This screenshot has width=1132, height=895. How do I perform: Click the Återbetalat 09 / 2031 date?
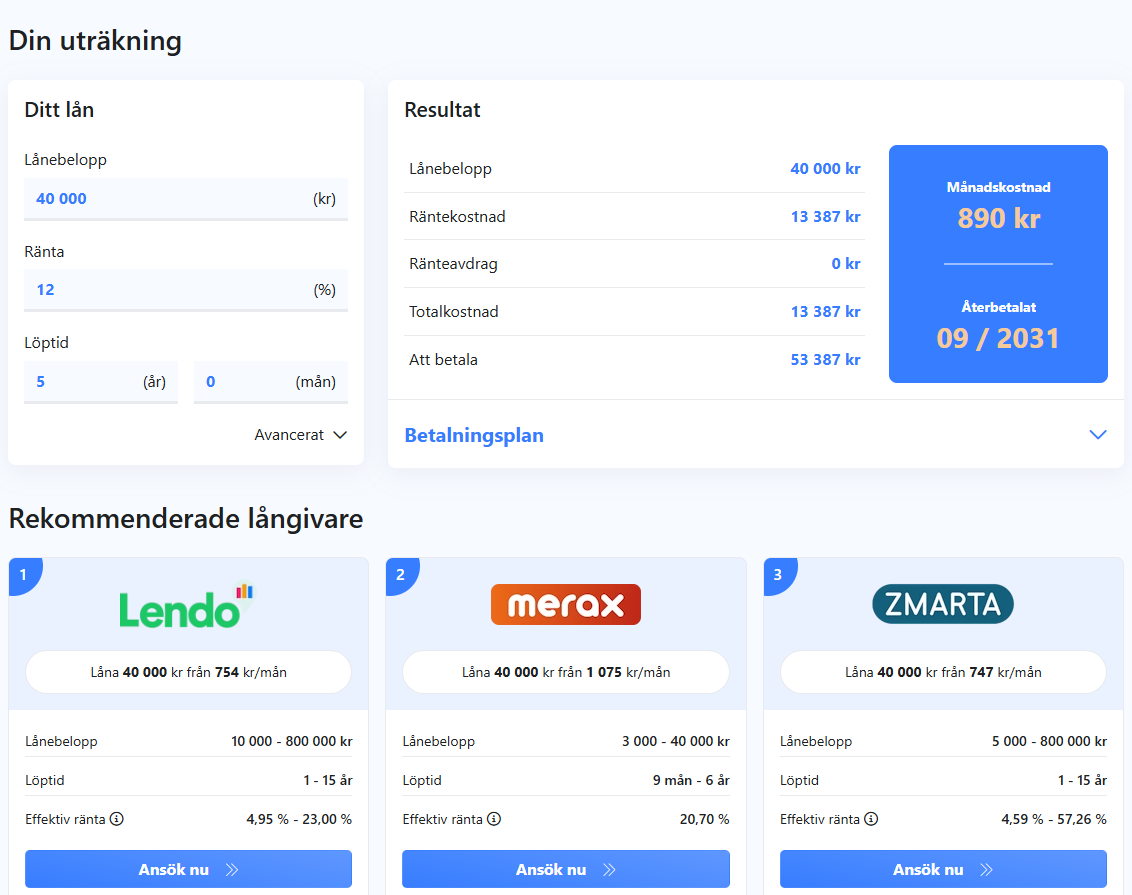click(x=998, y=339)
